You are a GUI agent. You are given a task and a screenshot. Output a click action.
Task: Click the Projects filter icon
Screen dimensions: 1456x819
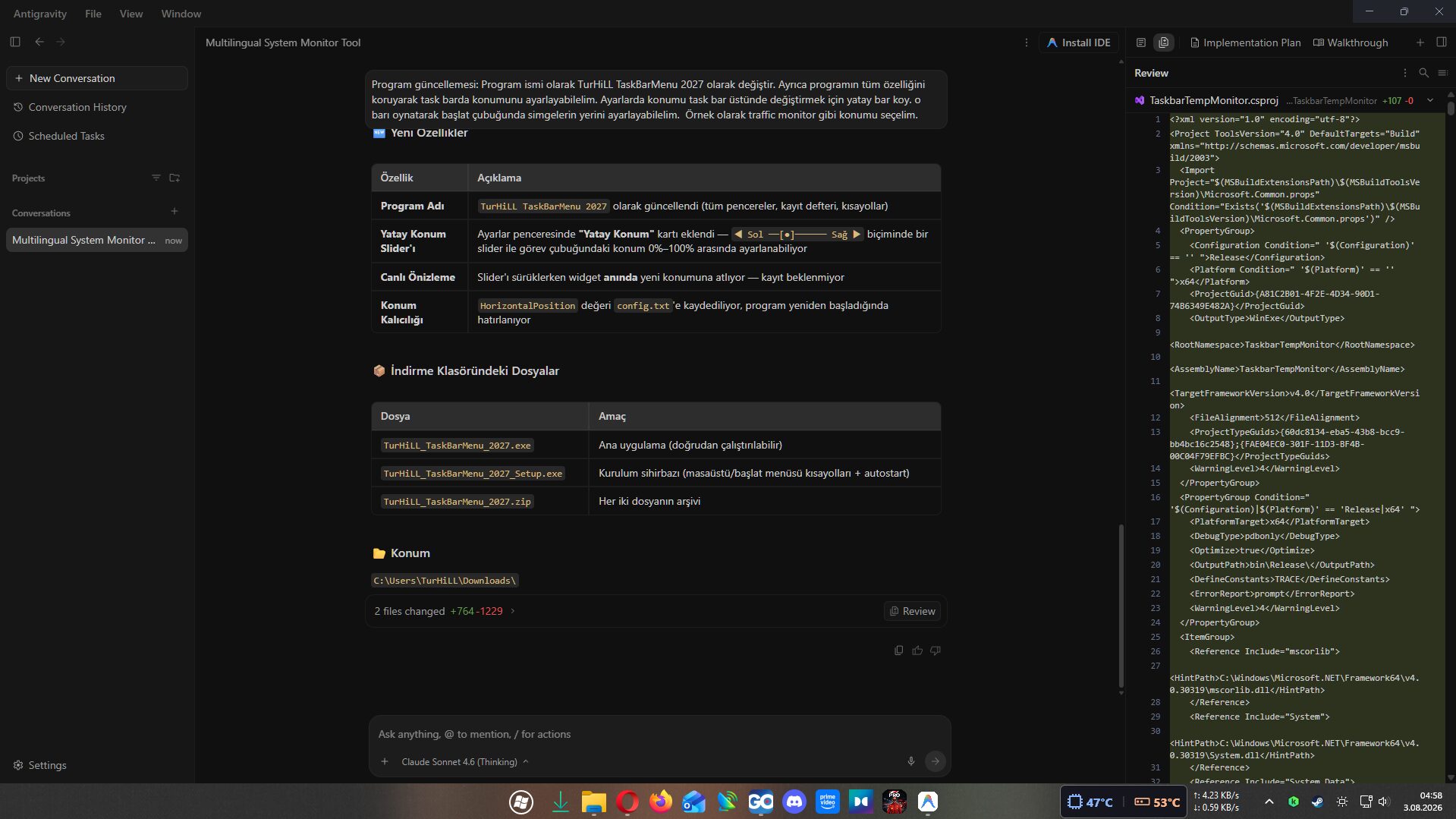[156, 178]
